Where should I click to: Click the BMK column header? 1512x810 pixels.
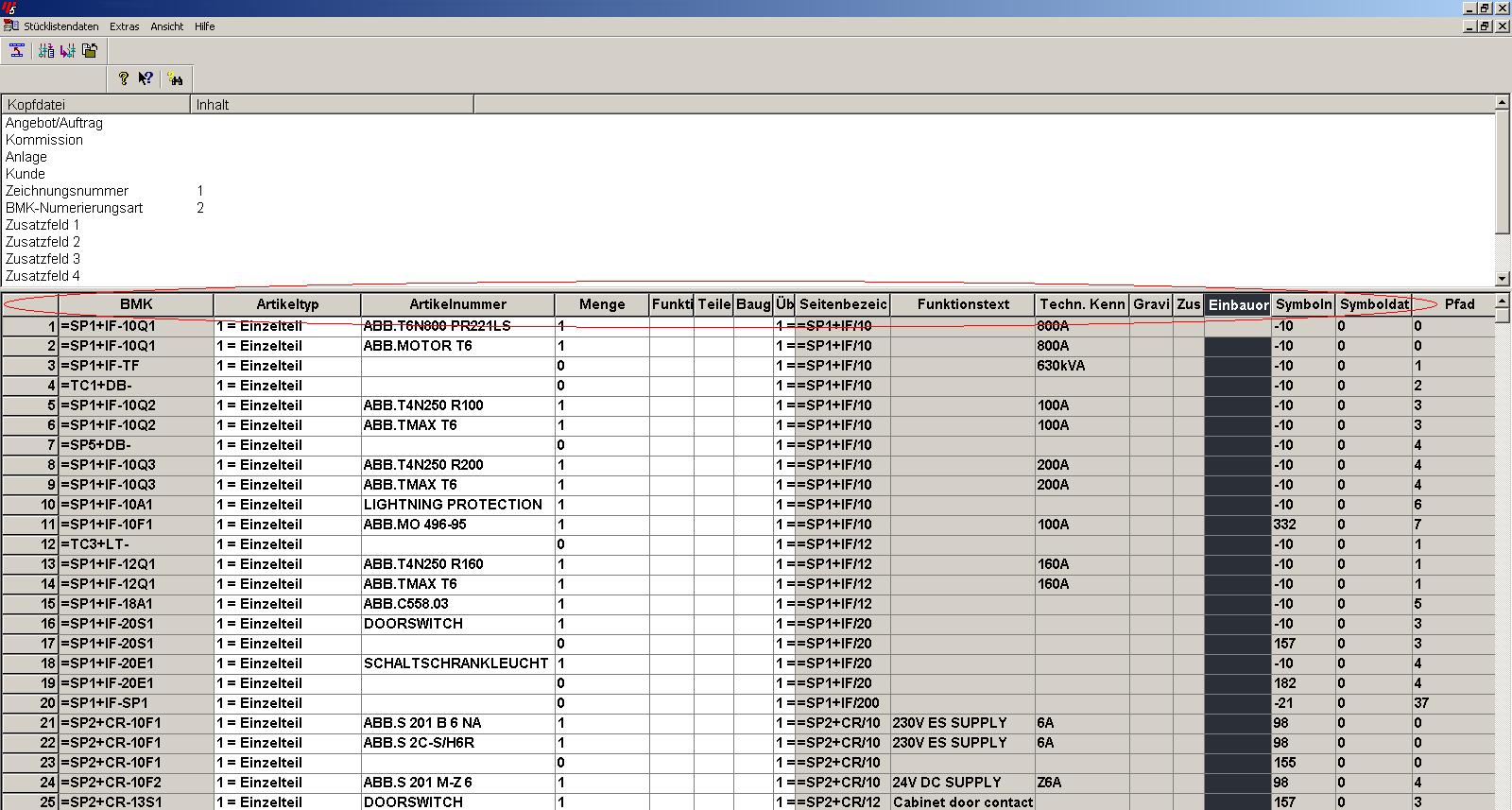tap(136, 304)
